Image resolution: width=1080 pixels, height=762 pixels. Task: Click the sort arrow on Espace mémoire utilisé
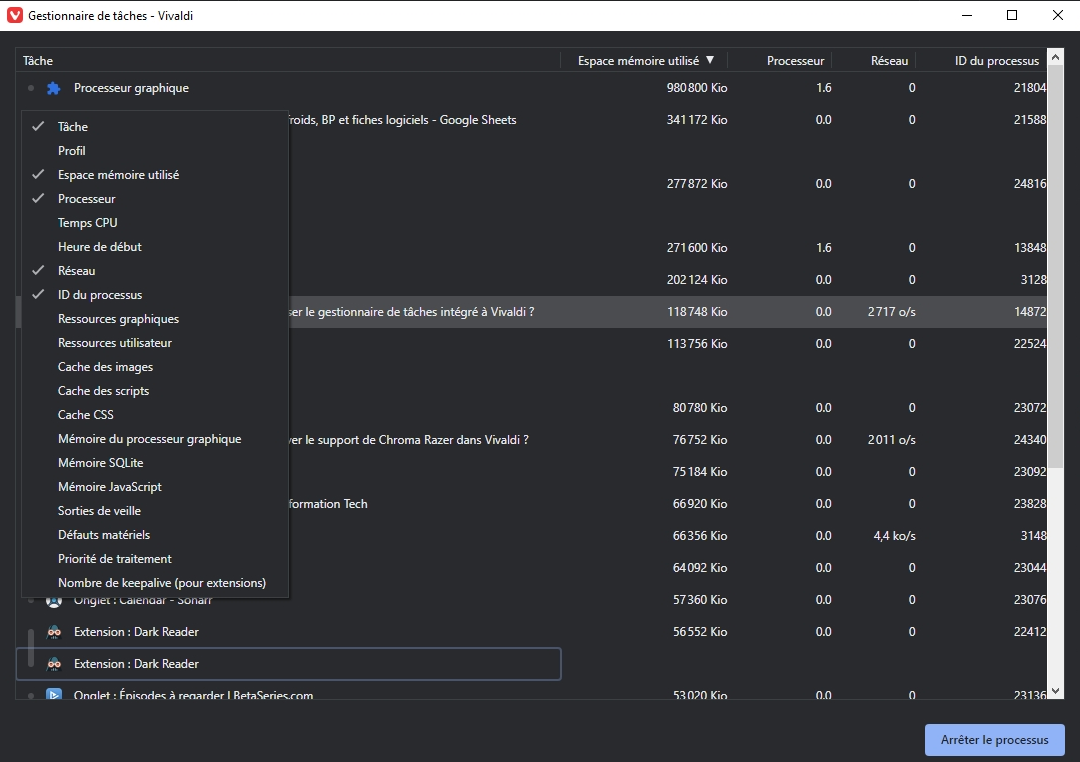pyautogui.click(x=710, y=61)
